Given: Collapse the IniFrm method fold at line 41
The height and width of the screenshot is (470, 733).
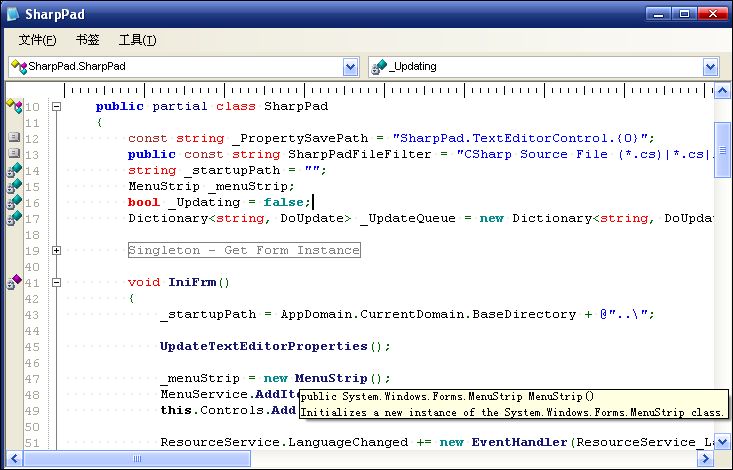Looking at the screenshot, I should pos(57,282).
